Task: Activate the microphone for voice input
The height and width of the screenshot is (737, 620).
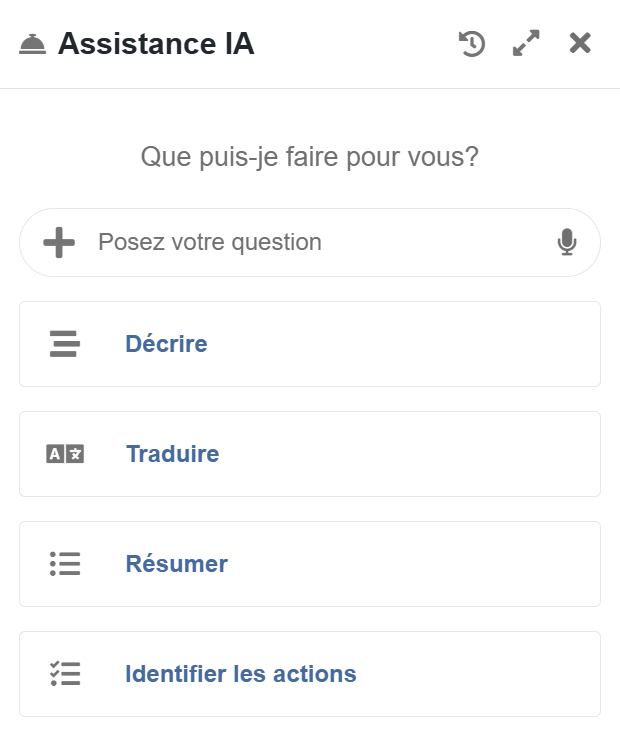Action: 567,242
